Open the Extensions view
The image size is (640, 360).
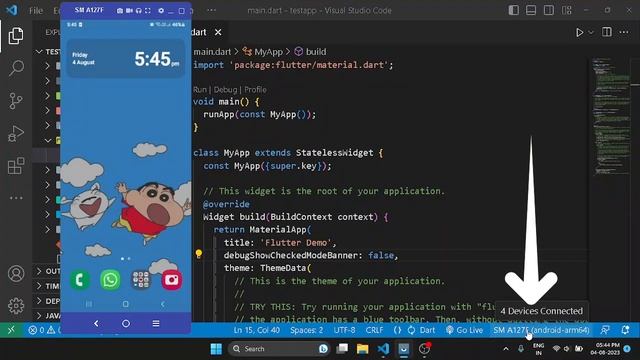coord(16,166)
